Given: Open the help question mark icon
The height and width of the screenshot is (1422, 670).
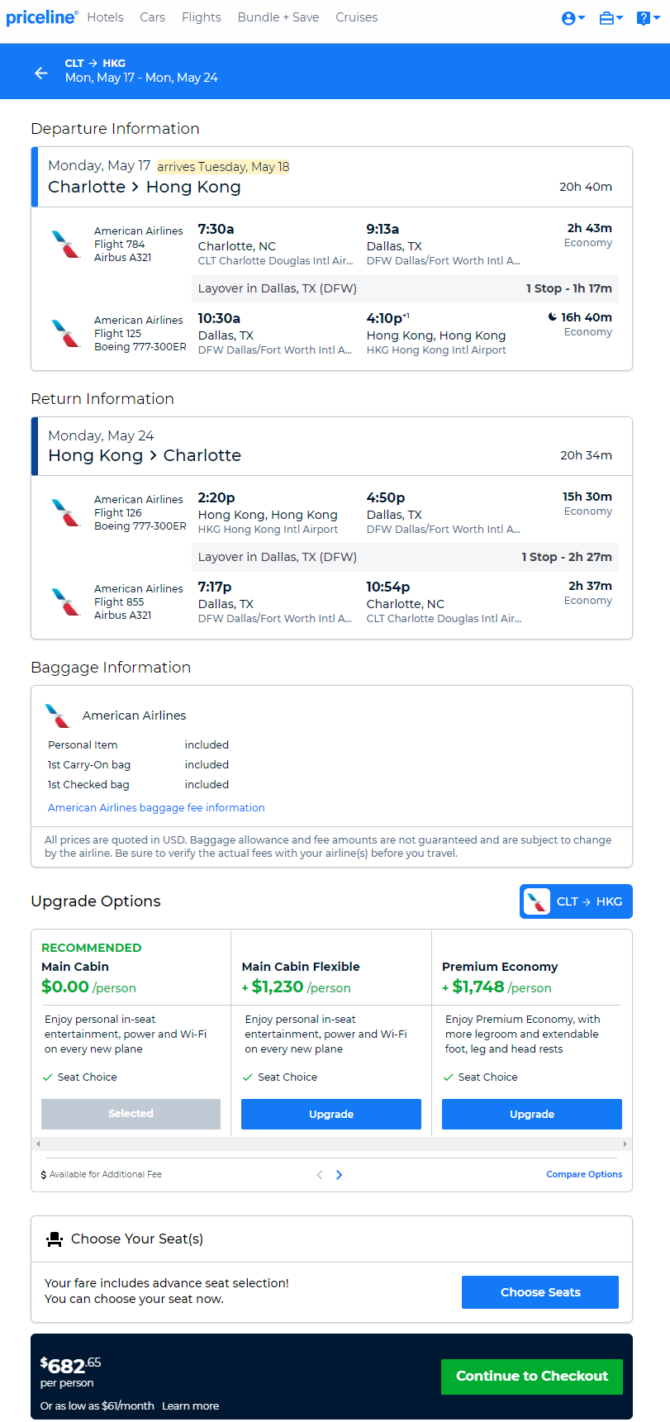Looking at the screenshot, I should point(647,18).
